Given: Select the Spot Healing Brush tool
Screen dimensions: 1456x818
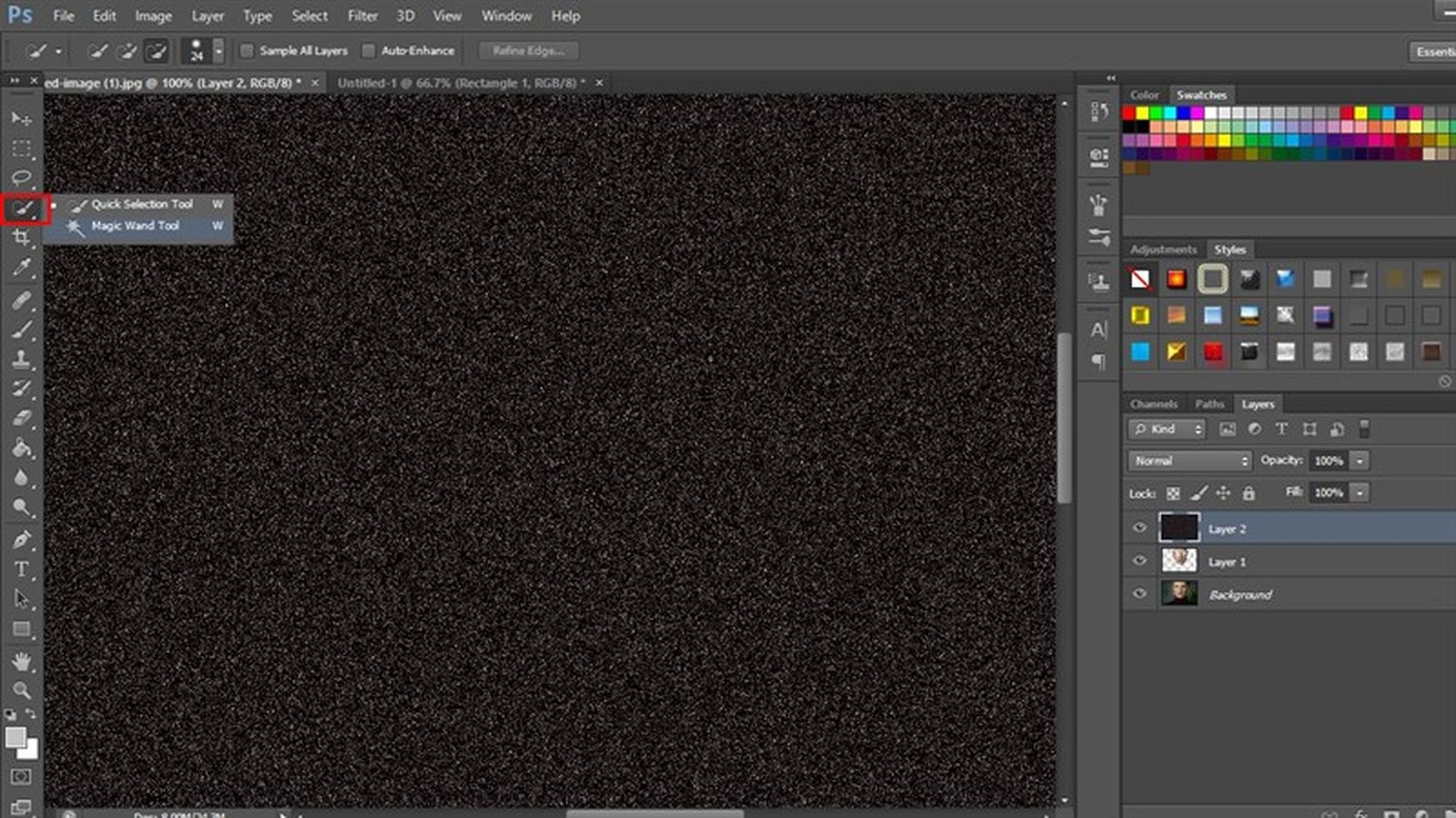Looking at the screenshot, I should [x=21, y=300].
